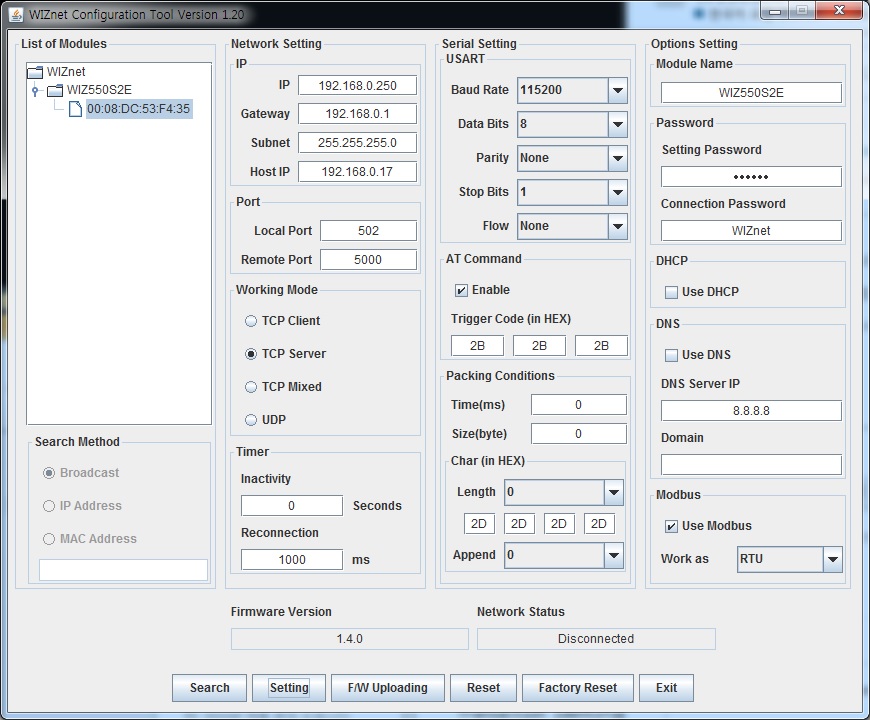Click the Setting Password field
Viewport: 870px width, 720px height.
(751, 177)
